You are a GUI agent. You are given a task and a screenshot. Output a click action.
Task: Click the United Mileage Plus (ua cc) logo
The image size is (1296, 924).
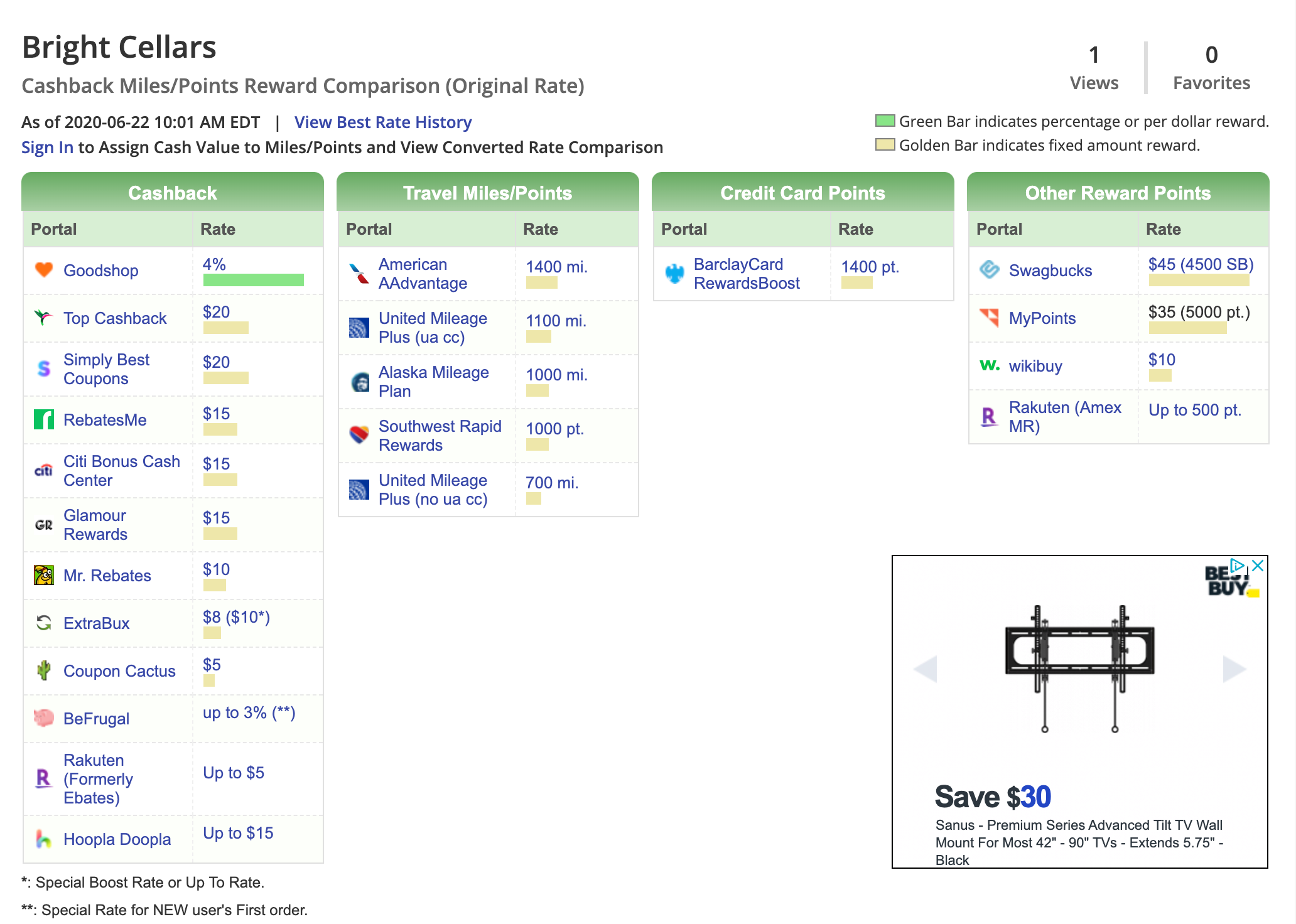click(359, 328)
